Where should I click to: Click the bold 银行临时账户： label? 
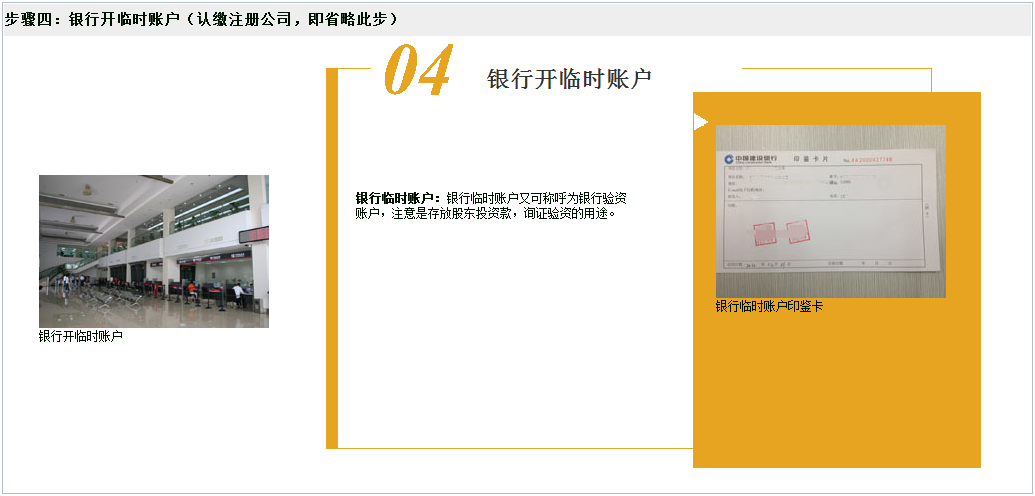[399, 198]
